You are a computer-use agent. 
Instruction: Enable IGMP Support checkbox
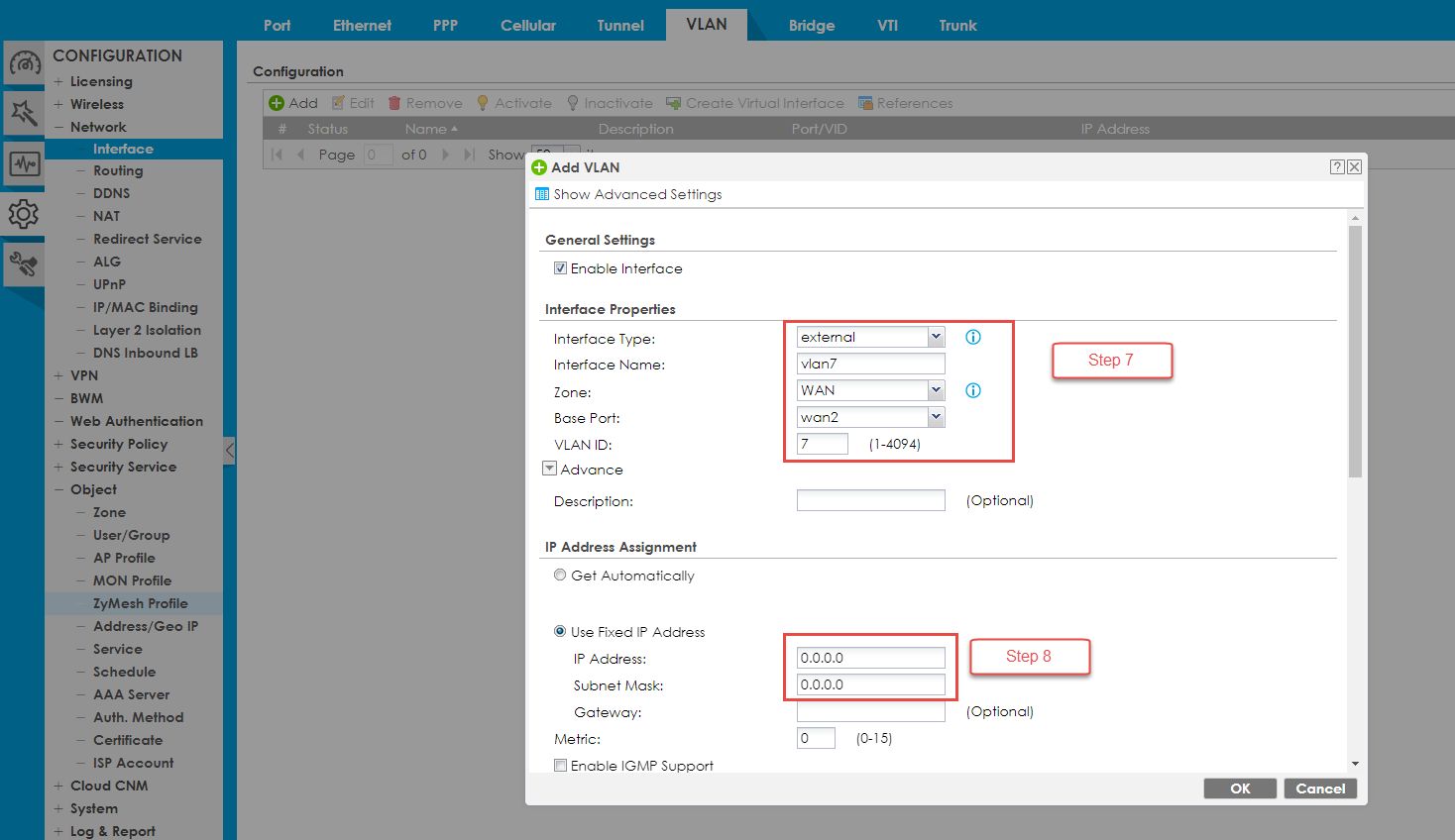point(561,766)
